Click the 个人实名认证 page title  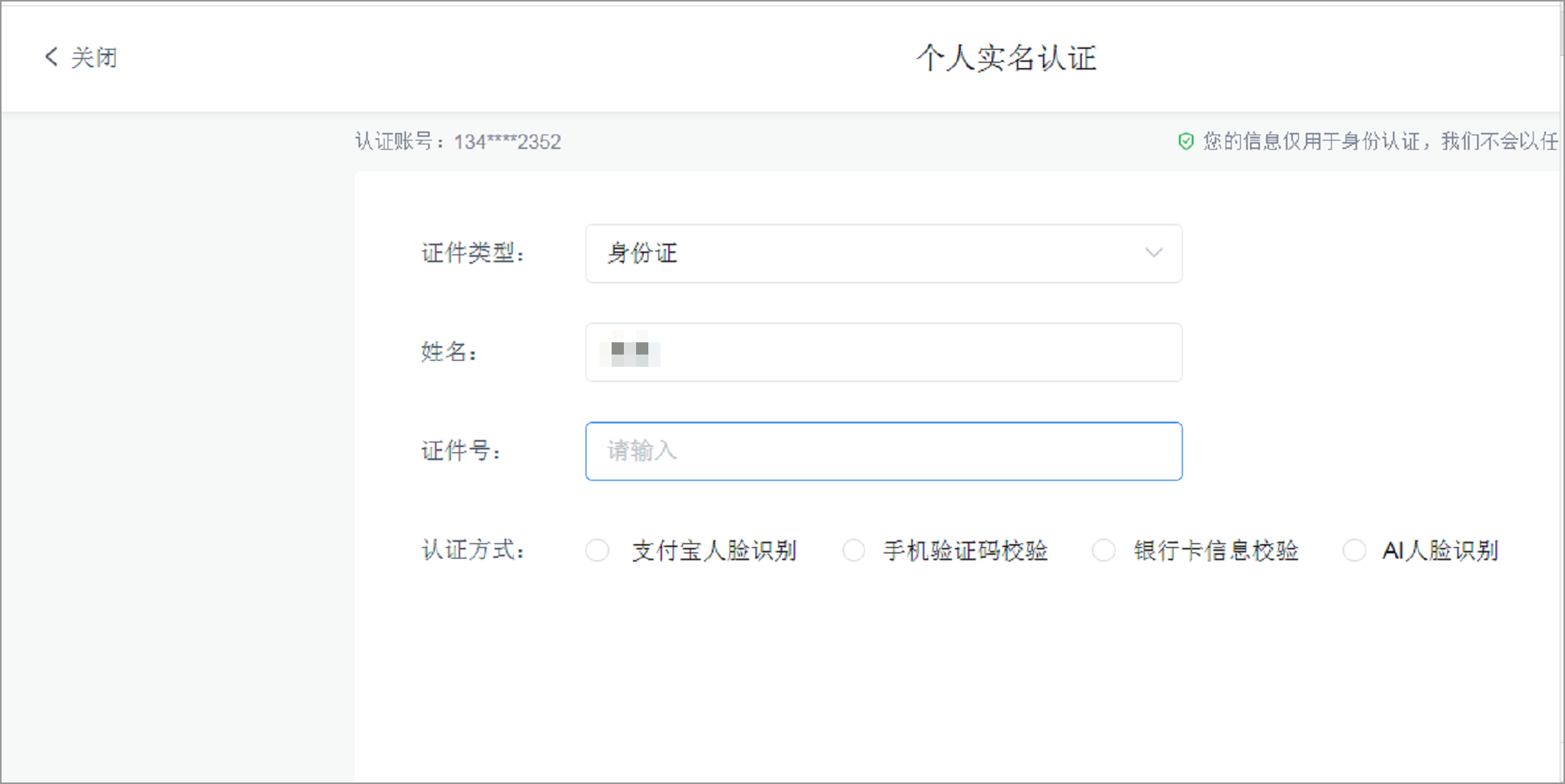(x=1005, y=58)
